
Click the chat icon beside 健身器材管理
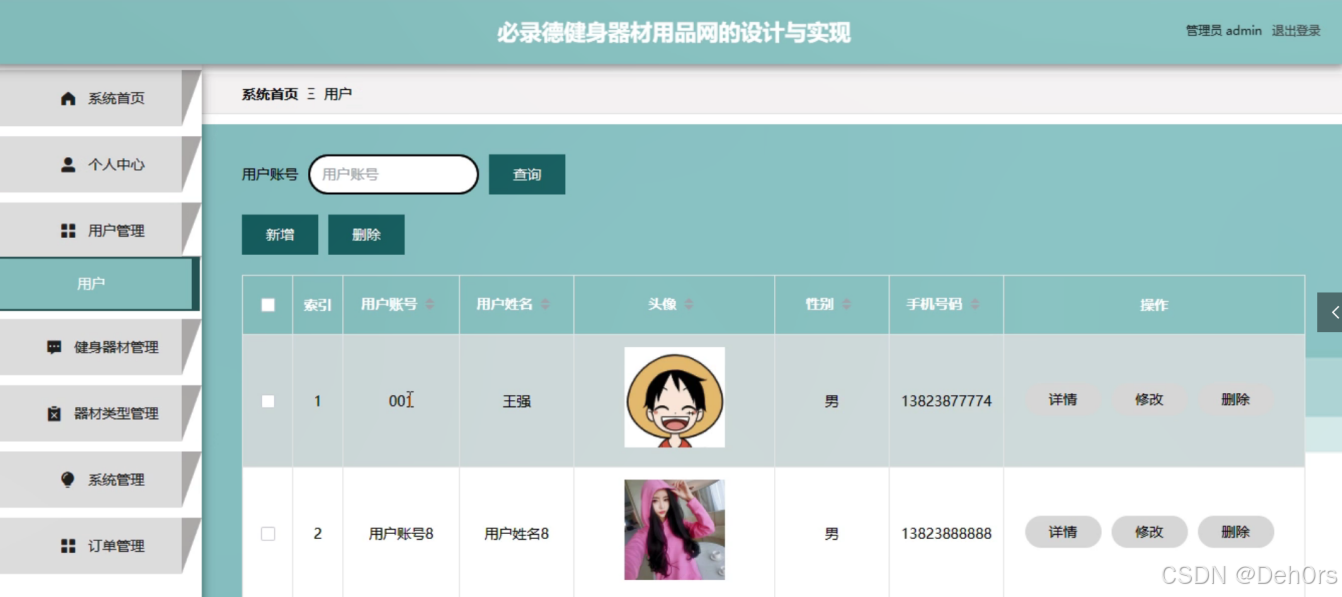(x=54, y=347)
